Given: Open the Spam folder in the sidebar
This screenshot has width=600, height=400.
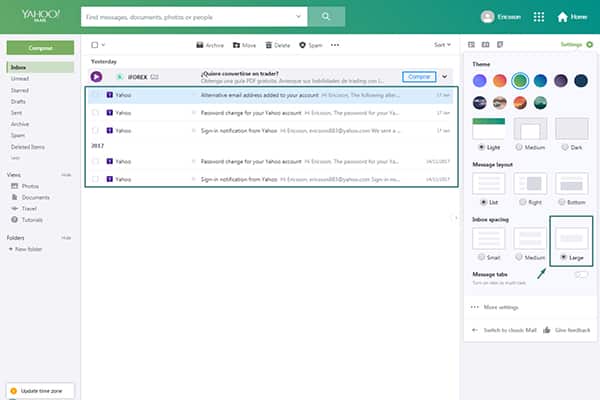Looking at the screenshot, I should tap(18, 135).
